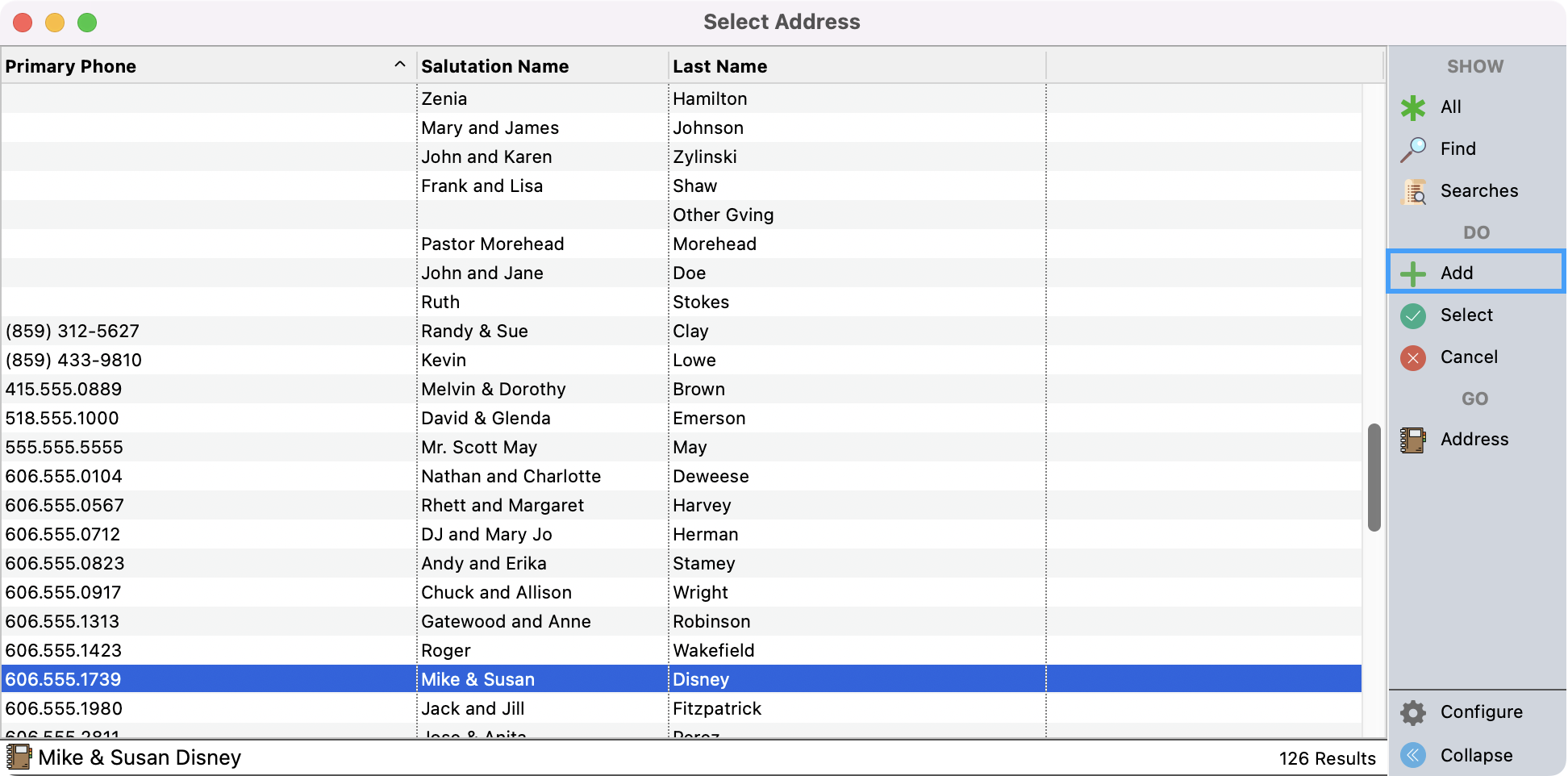
Task: Click the magnifying glass Find icon
Action: (1413, 149)
